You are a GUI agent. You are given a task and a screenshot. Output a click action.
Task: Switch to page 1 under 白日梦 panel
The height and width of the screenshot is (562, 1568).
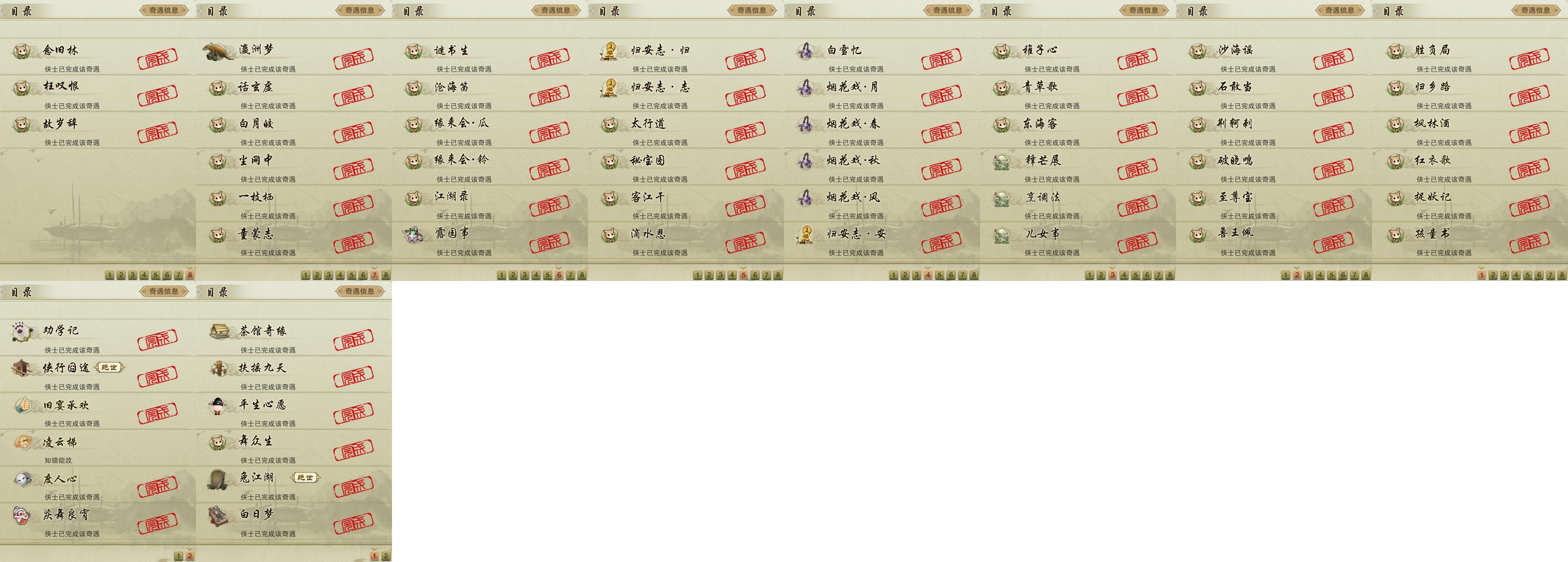375,556
